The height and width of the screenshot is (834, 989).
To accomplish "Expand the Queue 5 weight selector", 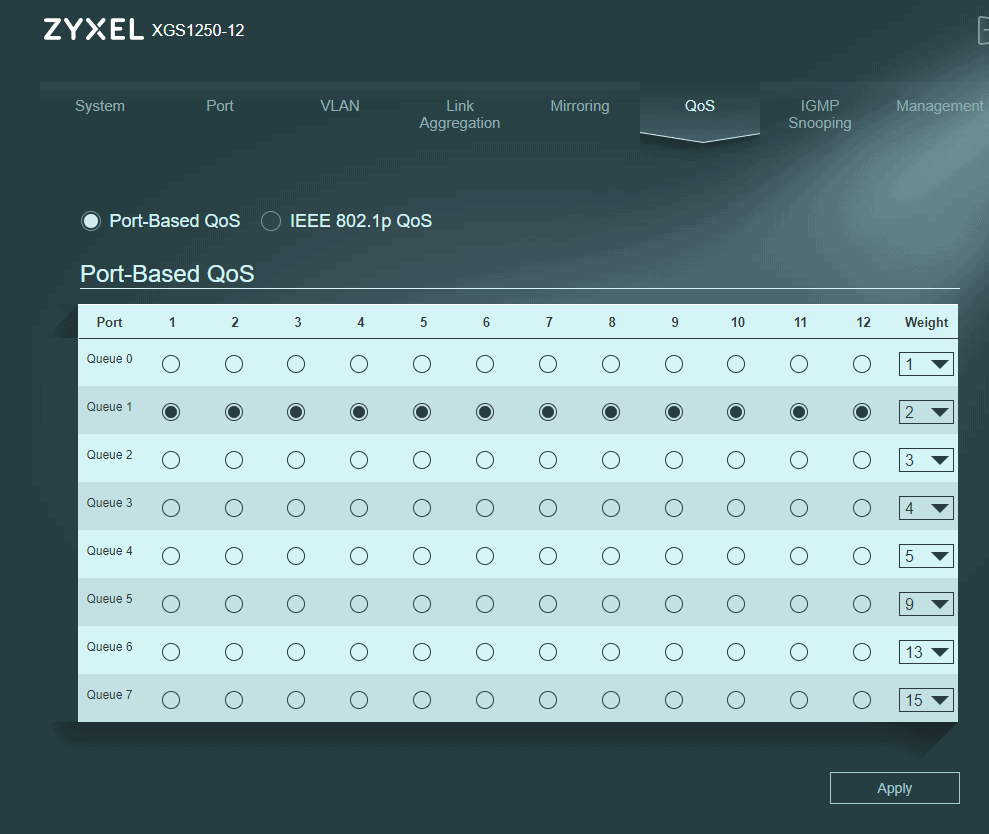I will click(926, 604).
